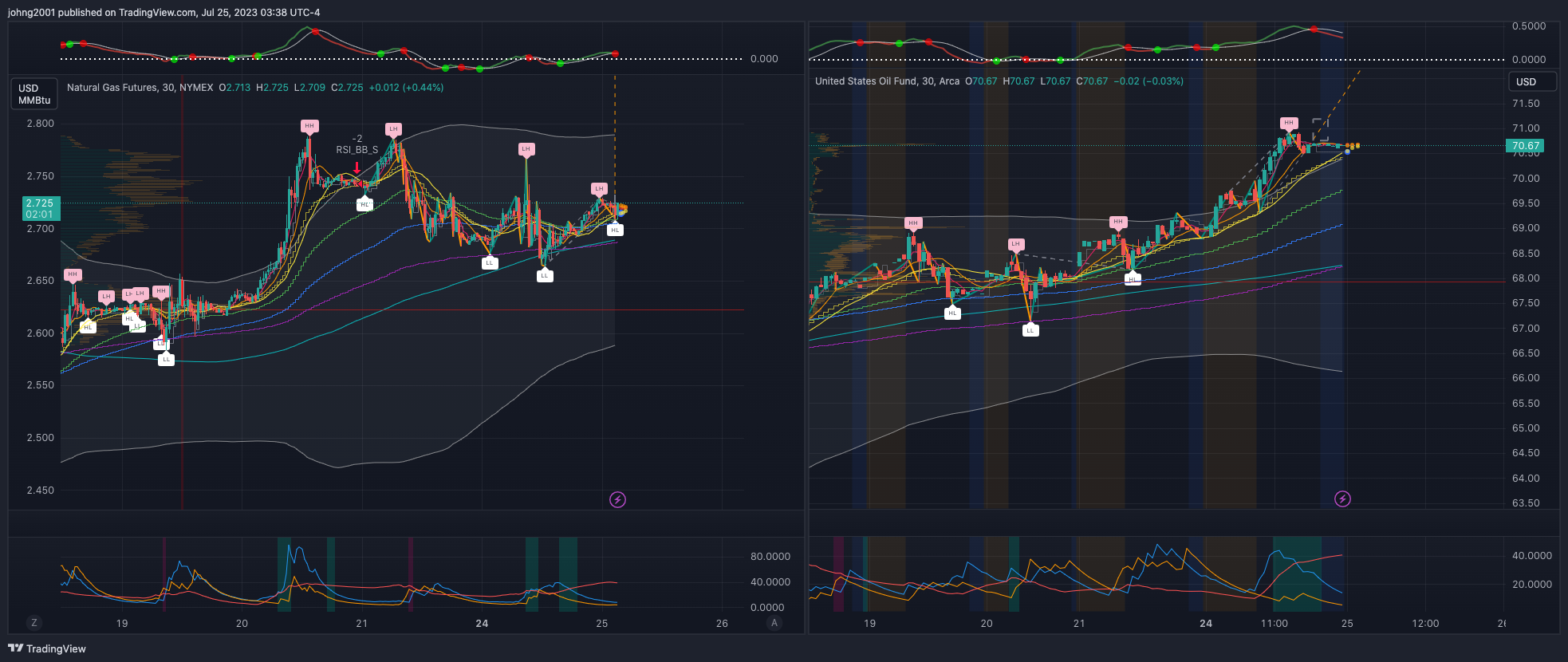
Task: Click the 70.67 current price label
Action: coord(1525,146)
